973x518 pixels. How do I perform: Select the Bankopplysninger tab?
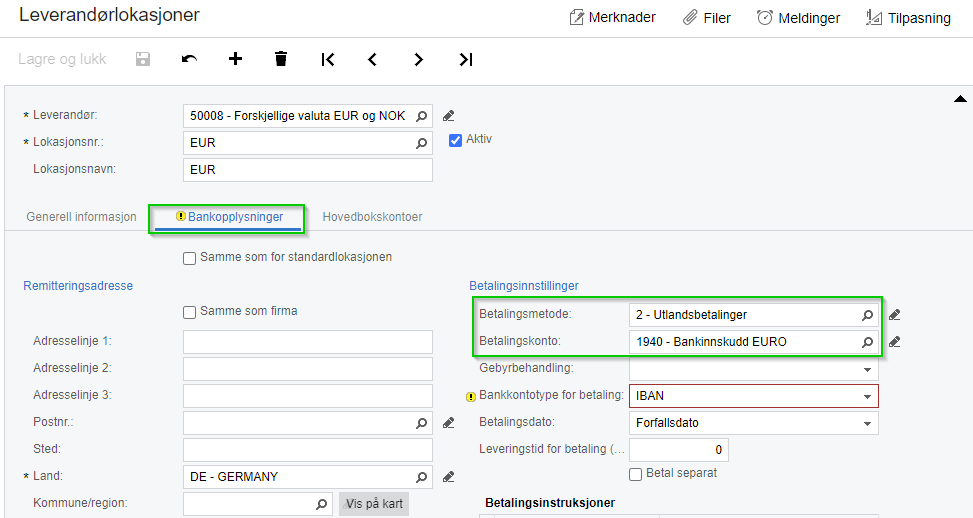[x=228, y=217]
